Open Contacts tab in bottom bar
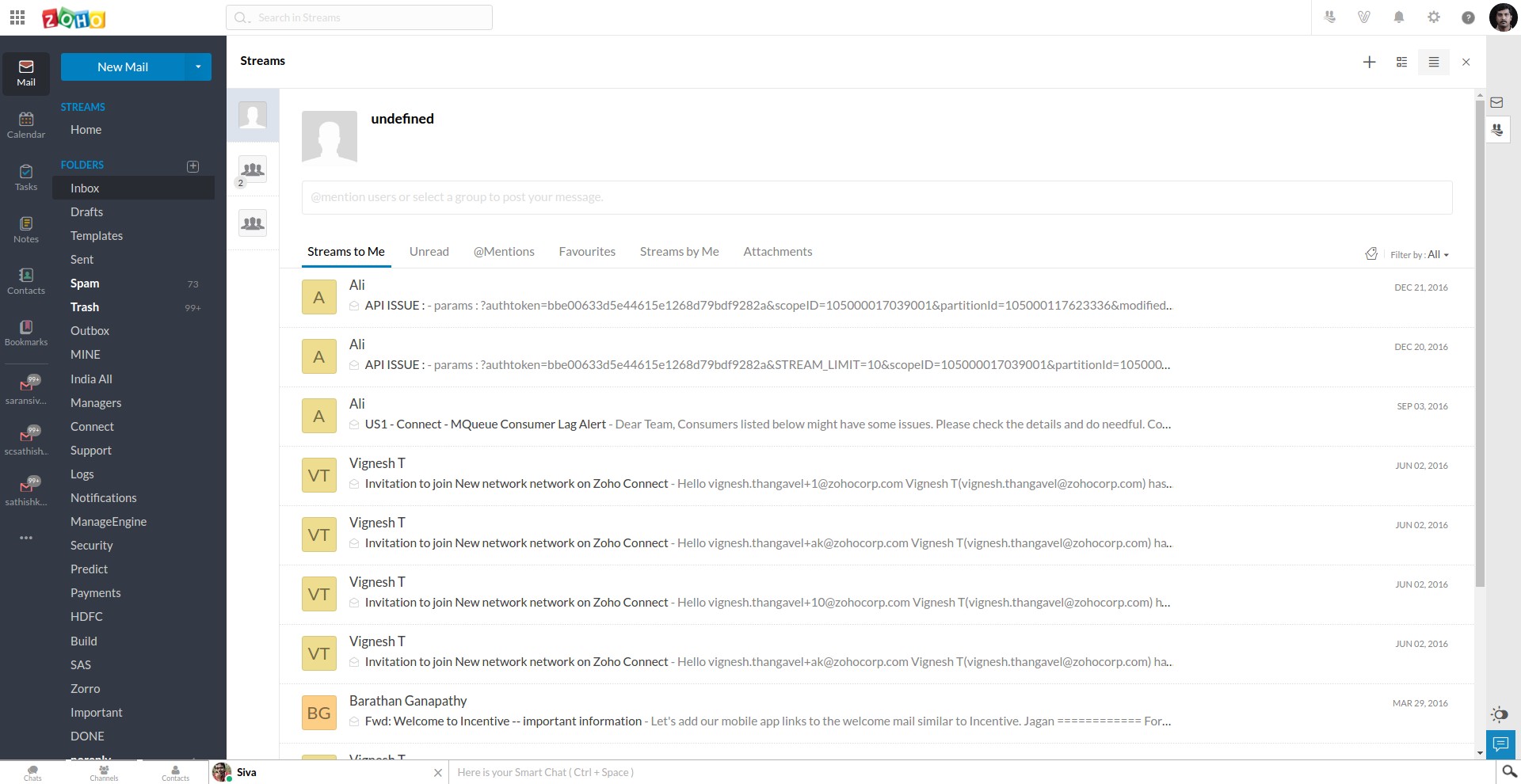The image size is (1521, 784). pyautogui.click(x=175, y=772)
